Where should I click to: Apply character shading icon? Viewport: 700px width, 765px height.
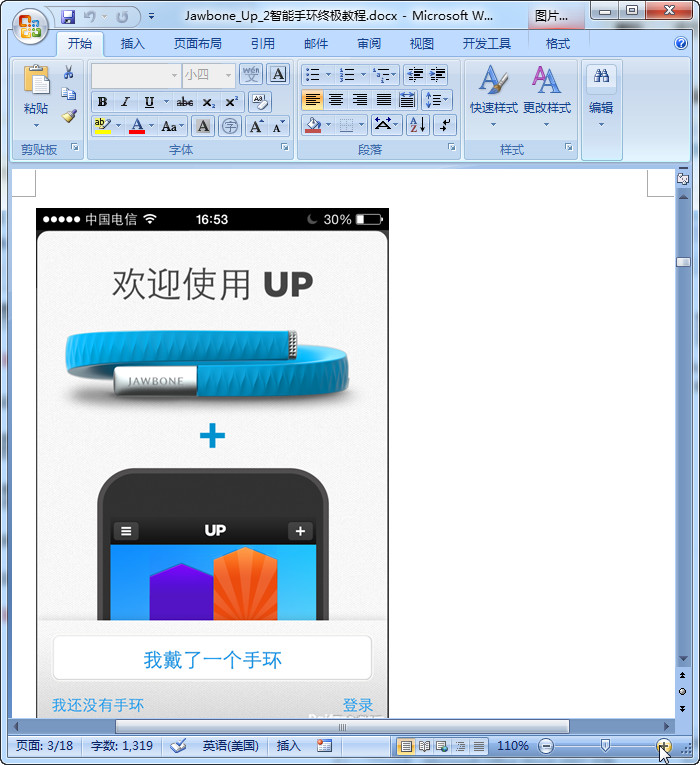point(203,127)
